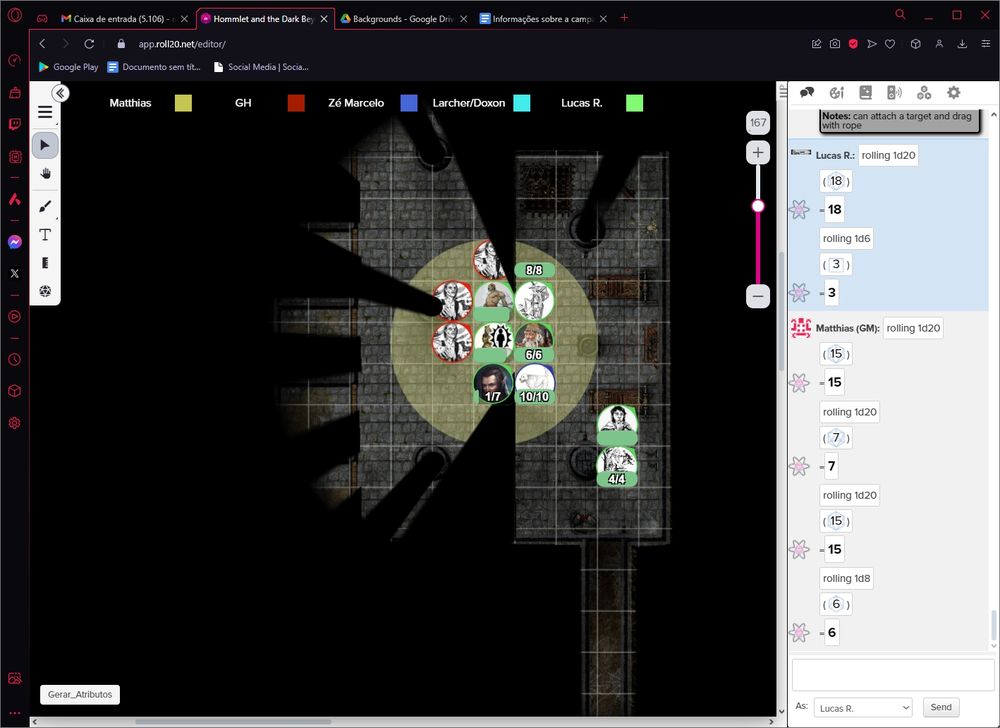The height and width of the screenshot is (728, 1000).
Task: Switch to Informações sobre a campa tab
Action: (x=543, y=18)
